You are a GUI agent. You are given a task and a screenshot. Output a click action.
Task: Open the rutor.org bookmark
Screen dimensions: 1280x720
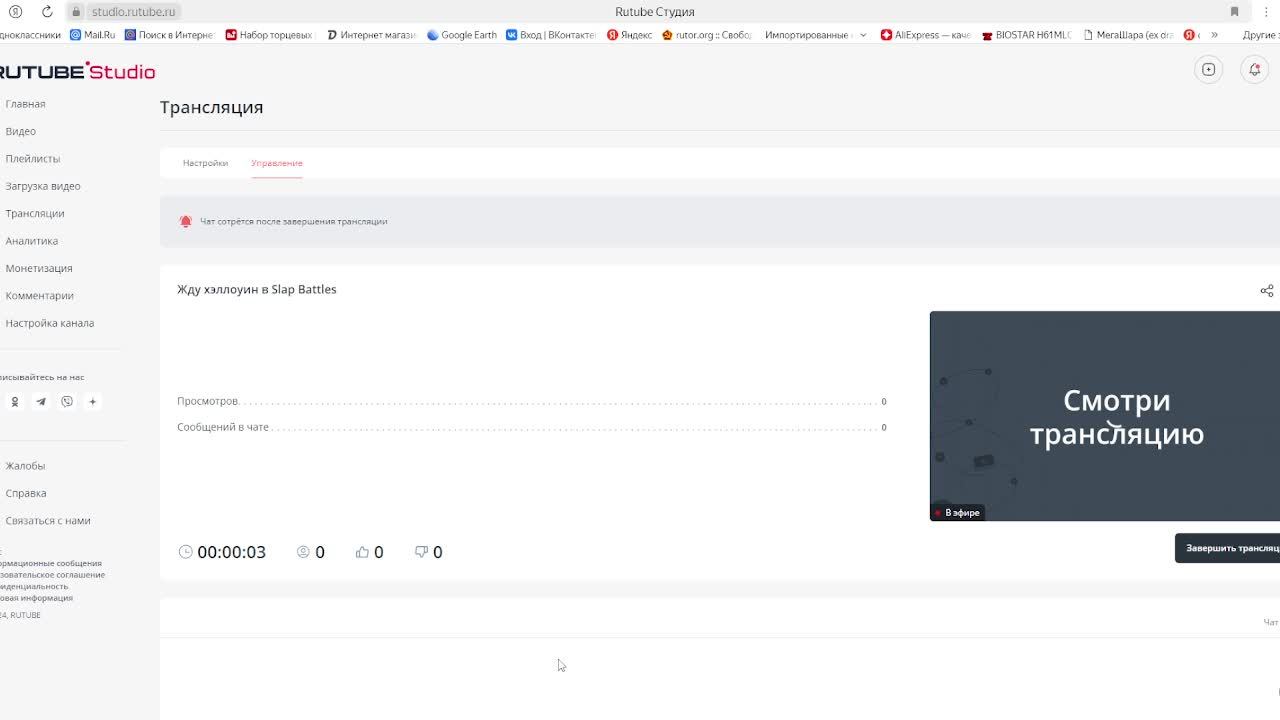click(x=707, y=35)
